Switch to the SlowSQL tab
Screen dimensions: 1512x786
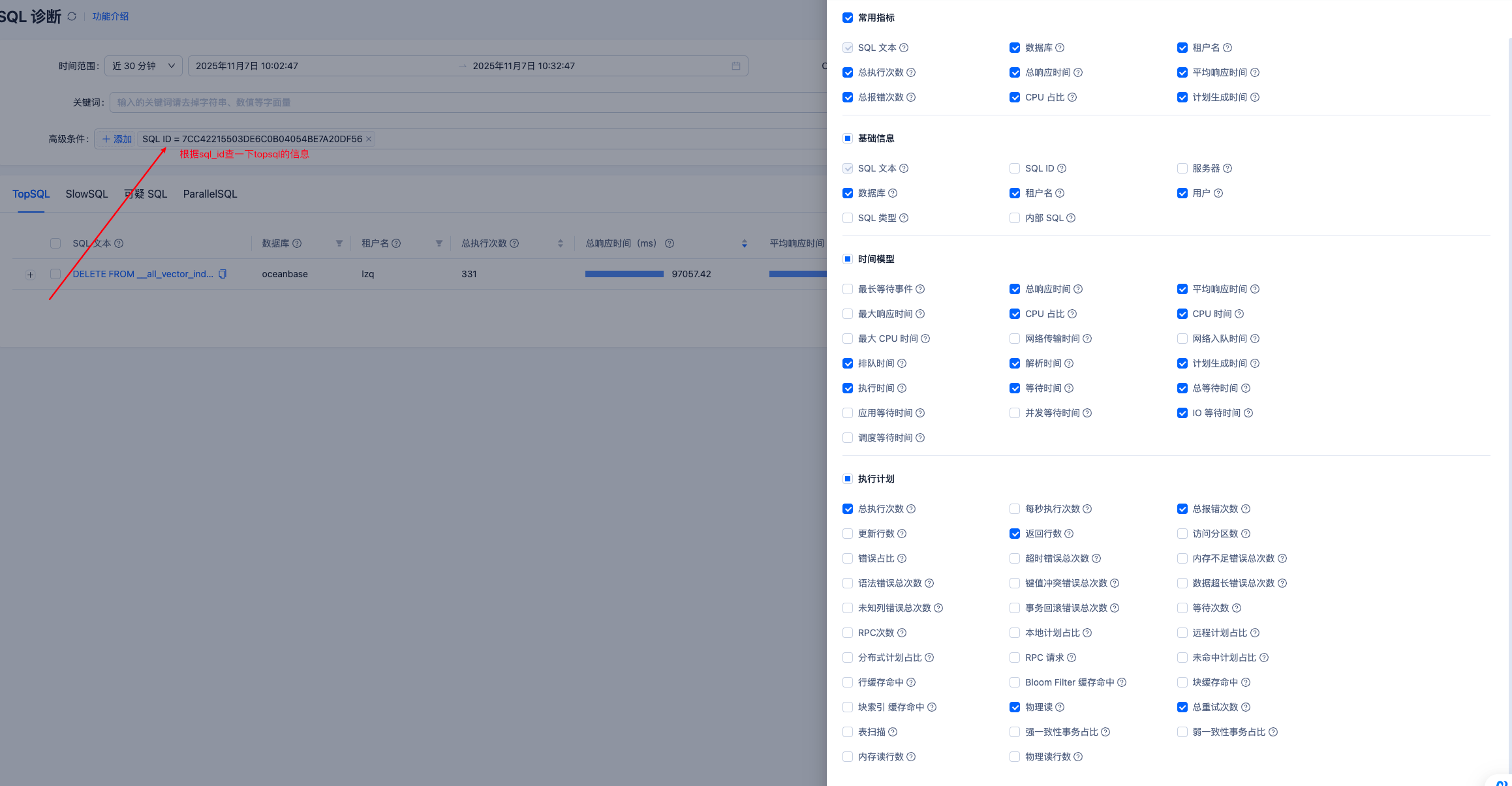(87, 194)
